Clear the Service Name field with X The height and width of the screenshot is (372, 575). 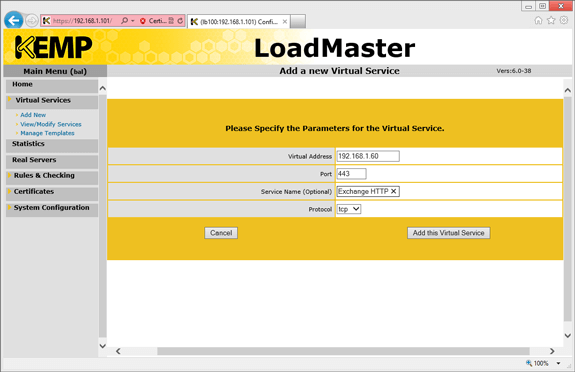[x=393, y=192]
